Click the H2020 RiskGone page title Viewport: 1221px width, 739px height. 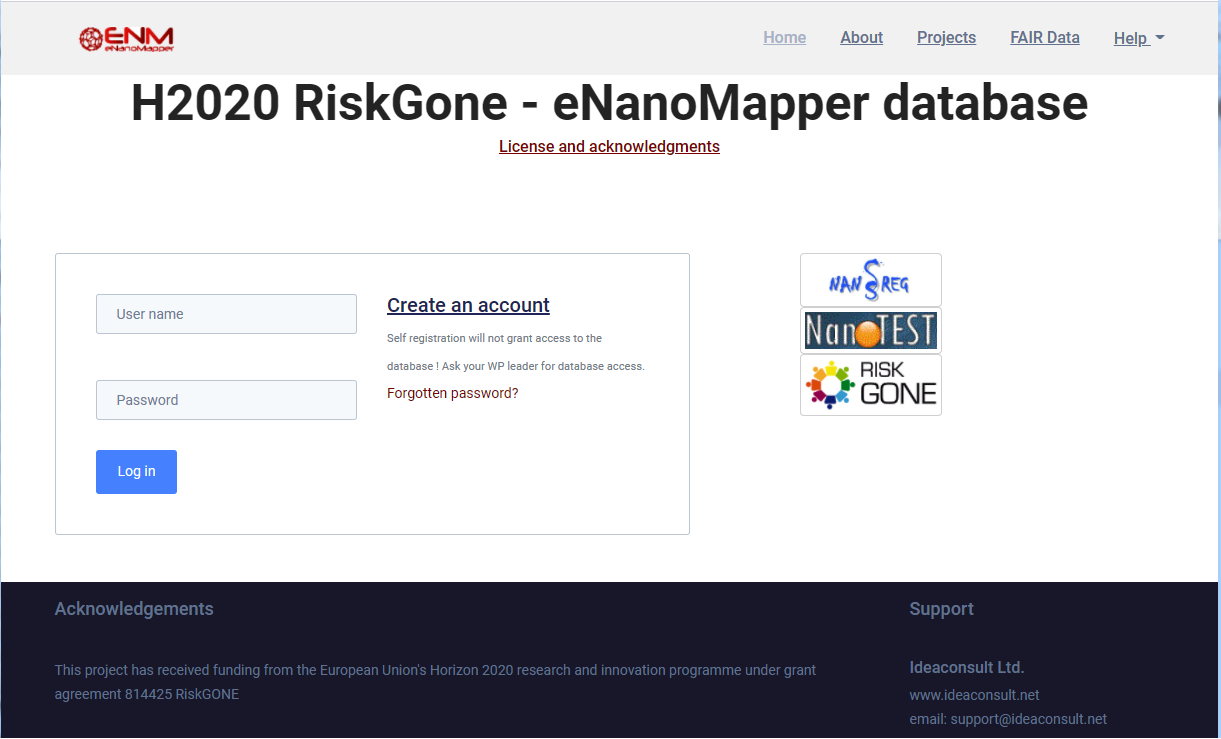(x=609, y=103)
